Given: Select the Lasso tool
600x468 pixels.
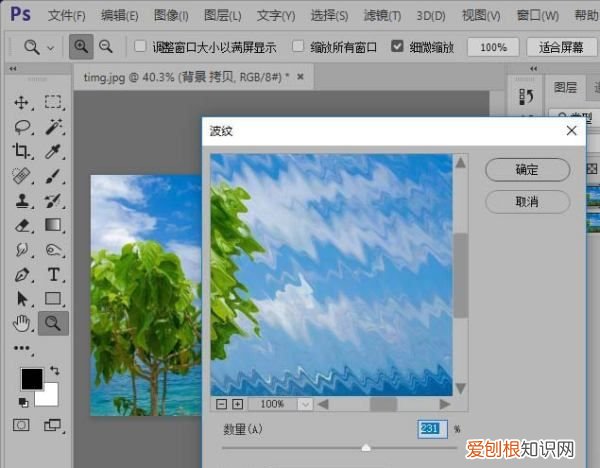Looking at the screenshot, I should pyautogui.click(x=22, y=127).
